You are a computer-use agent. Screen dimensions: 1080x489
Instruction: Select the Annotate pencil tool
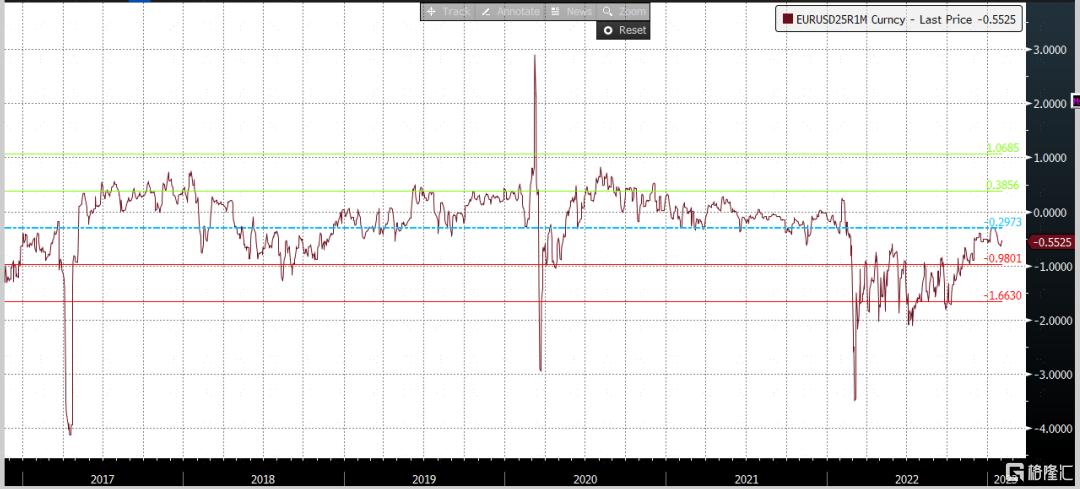510,12
